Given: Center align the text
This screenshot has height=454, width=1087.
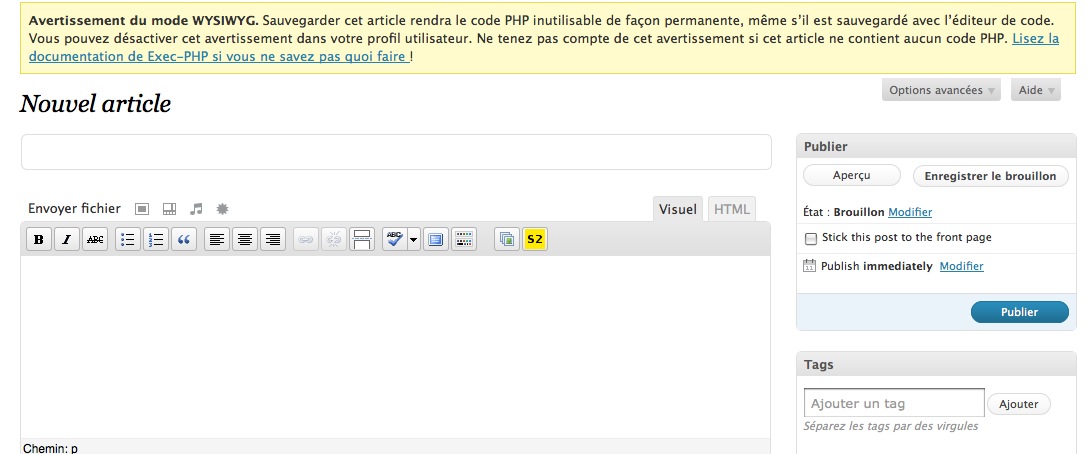Looking at the screenshot, I should (x=245, y=239).
